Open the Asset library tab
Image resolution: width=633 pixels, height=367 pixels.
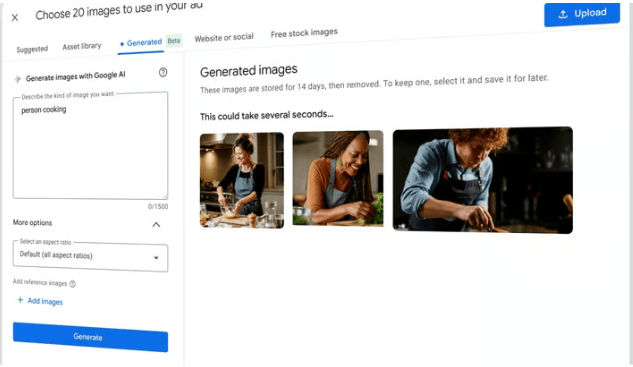tap(82, 46)
